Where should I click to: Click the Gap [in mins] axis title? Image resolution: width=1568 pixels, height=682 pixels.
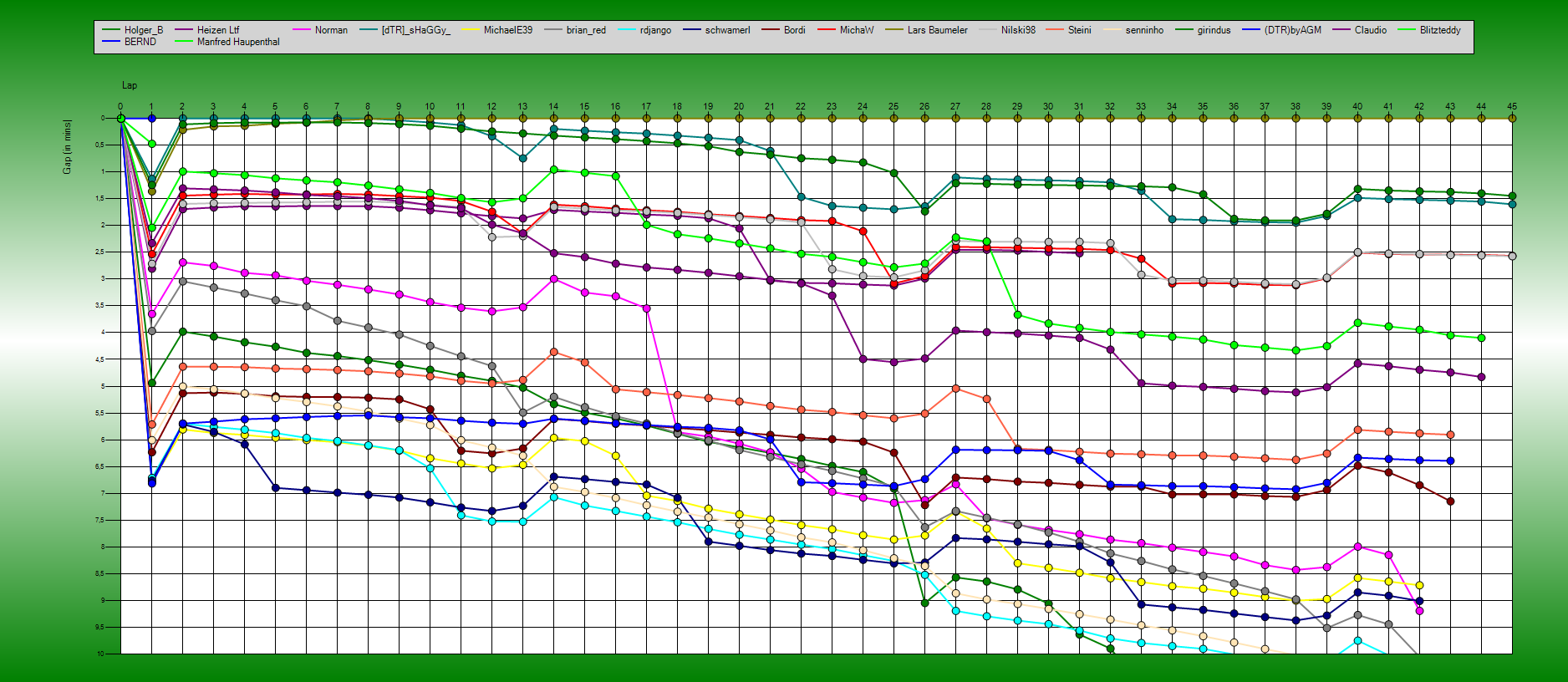(x=67, y=147)
